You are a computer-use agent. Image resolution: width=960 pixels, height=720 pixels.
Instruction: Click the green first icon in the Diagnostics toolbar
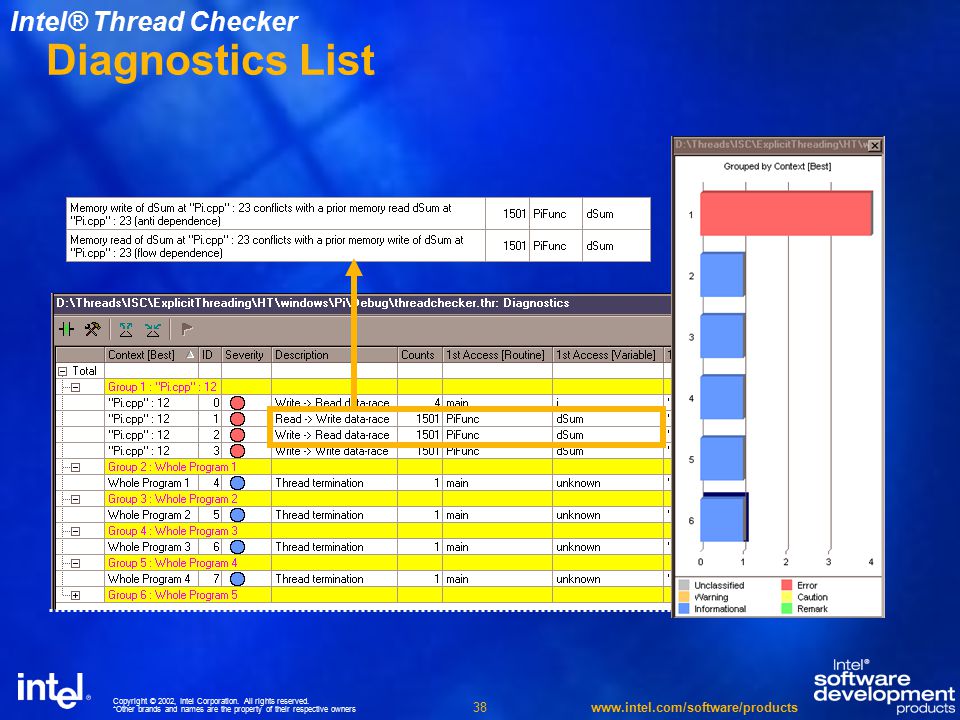[x=66, y=329]
